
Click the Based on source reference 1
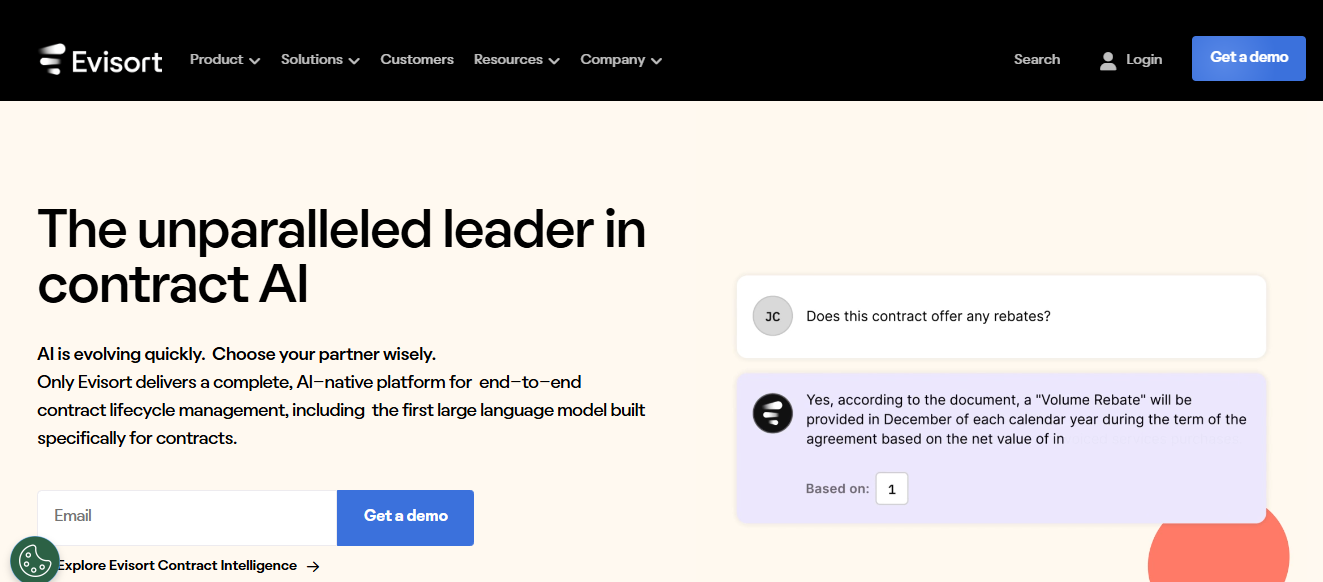892,489
